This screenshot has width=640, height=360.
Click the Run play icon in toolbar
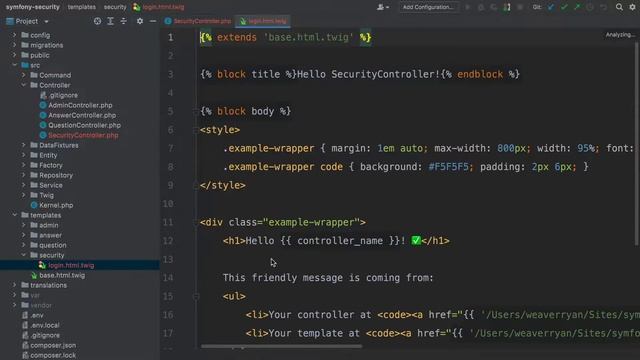pyautogui.click(x=468, y=7)
